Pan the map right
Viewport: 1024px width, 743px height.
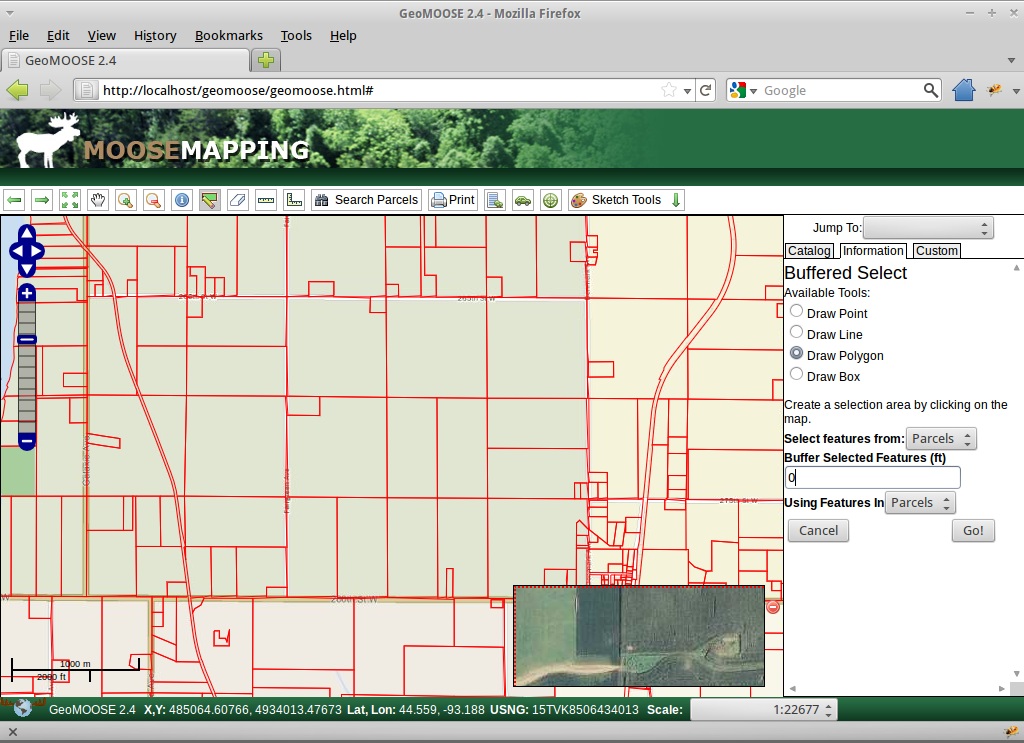click(37, 251)
